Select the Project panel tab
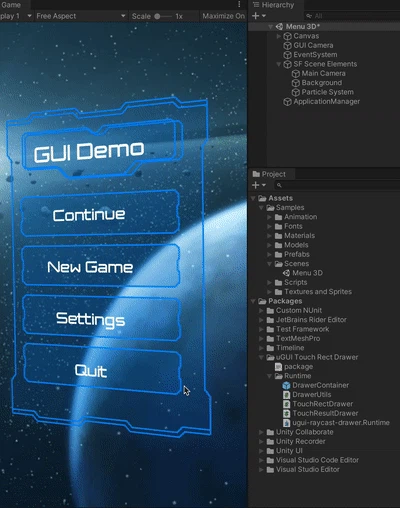The width and height of the screenshot is (400, 508). 270,174
